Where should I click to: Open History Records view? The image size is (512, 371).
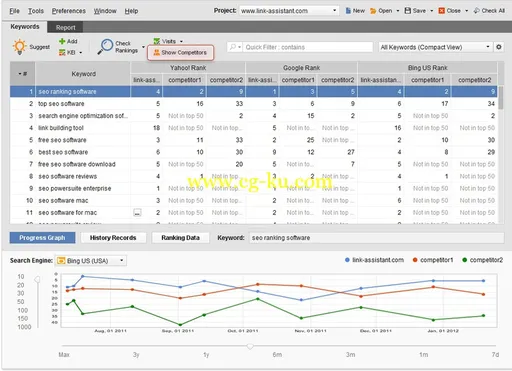[x=113, y=238]
